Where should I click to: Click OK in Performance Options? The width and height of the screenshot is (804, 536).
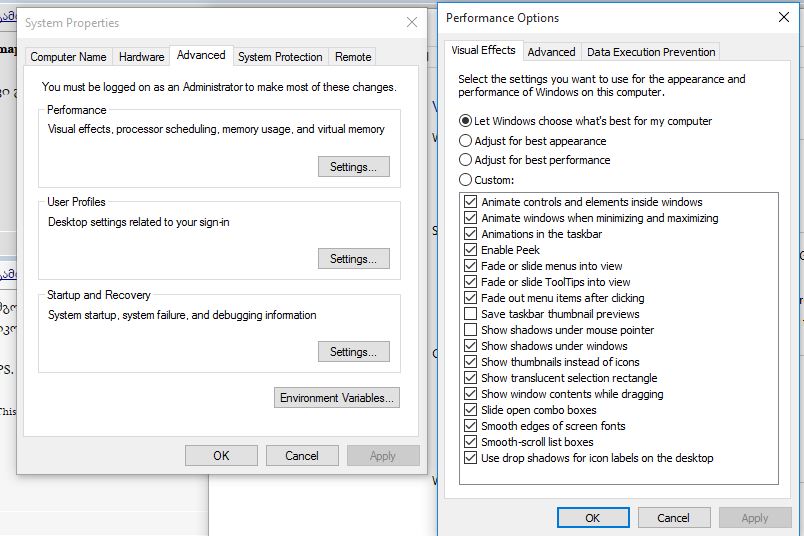pyautogui.click(x=592, y=518)
